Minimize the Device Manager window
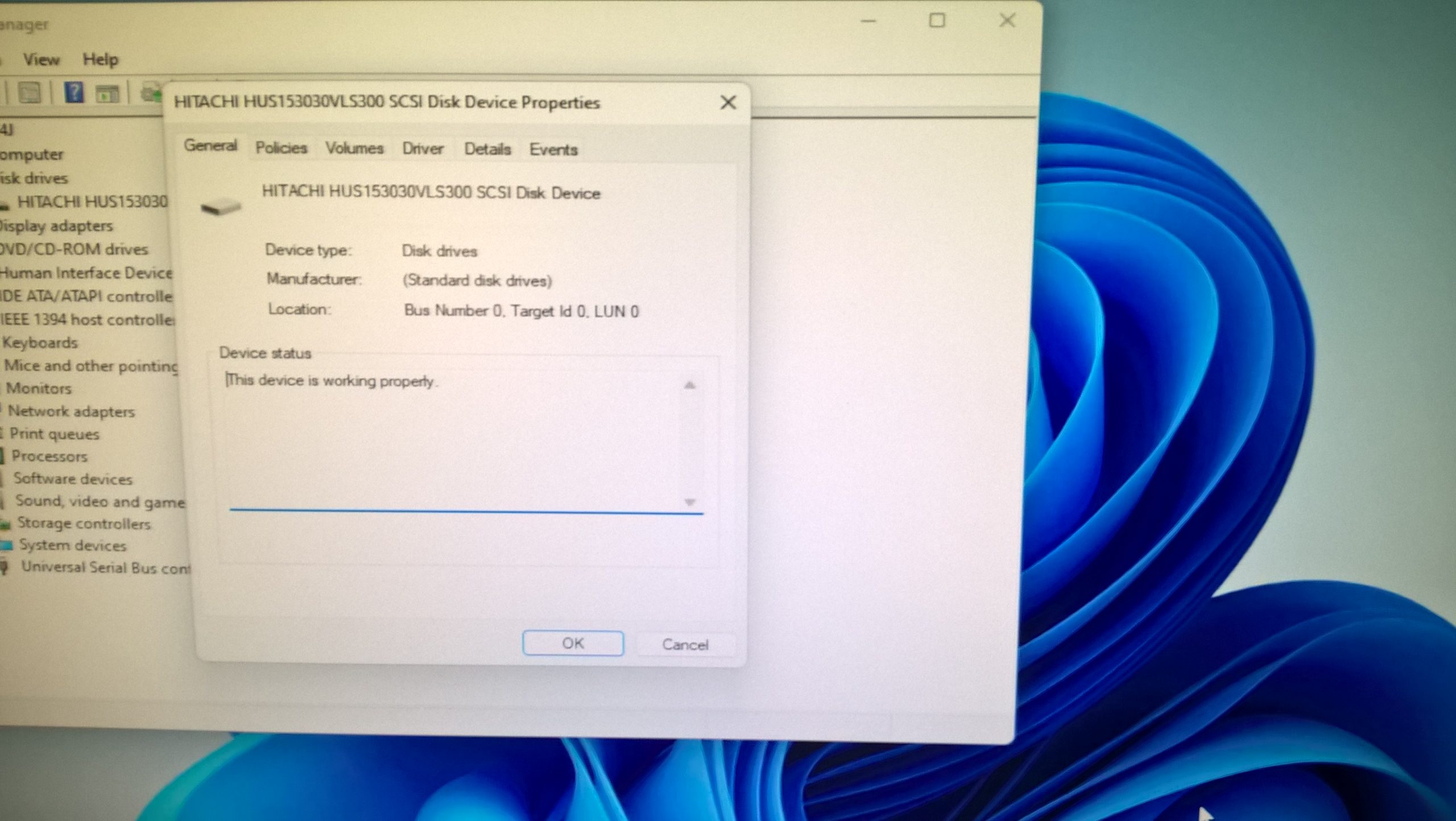This screenshot has height=821, width=1456. pos(868,21)
